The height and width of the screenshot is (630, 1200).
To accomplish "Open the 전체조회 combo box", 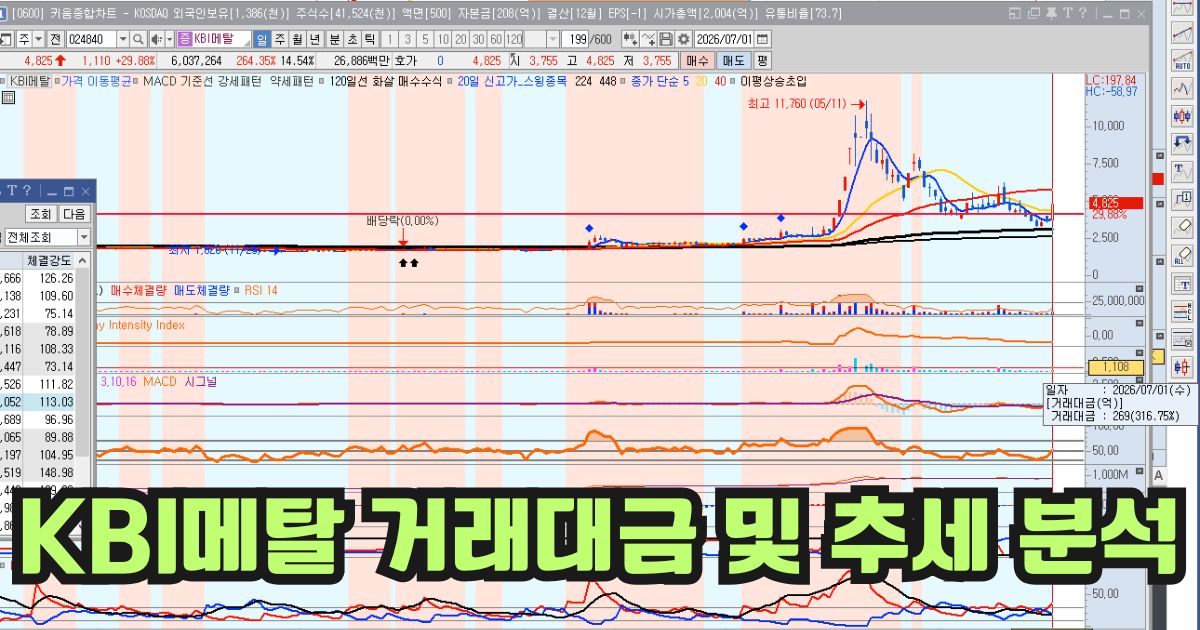I will (46, 237).
